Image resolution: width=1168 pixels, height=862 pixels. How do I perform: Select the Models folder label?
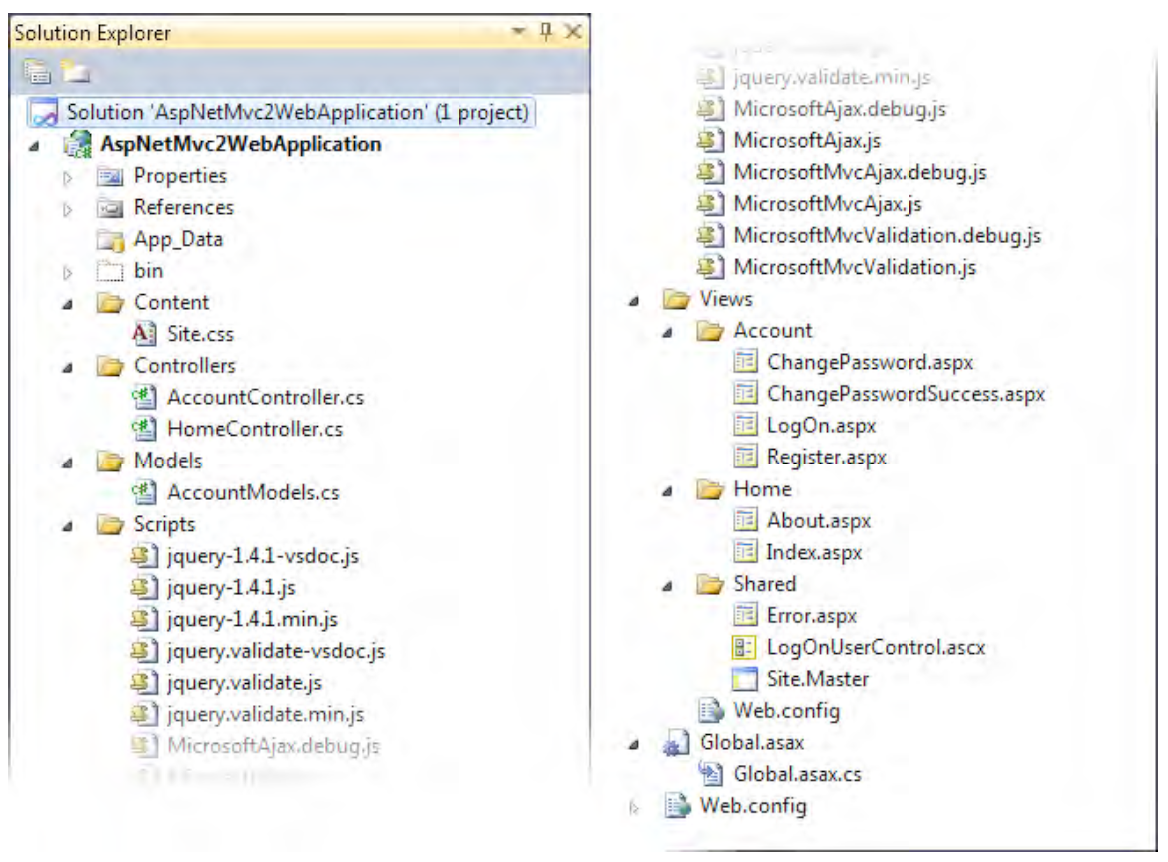tap(168, 461)
